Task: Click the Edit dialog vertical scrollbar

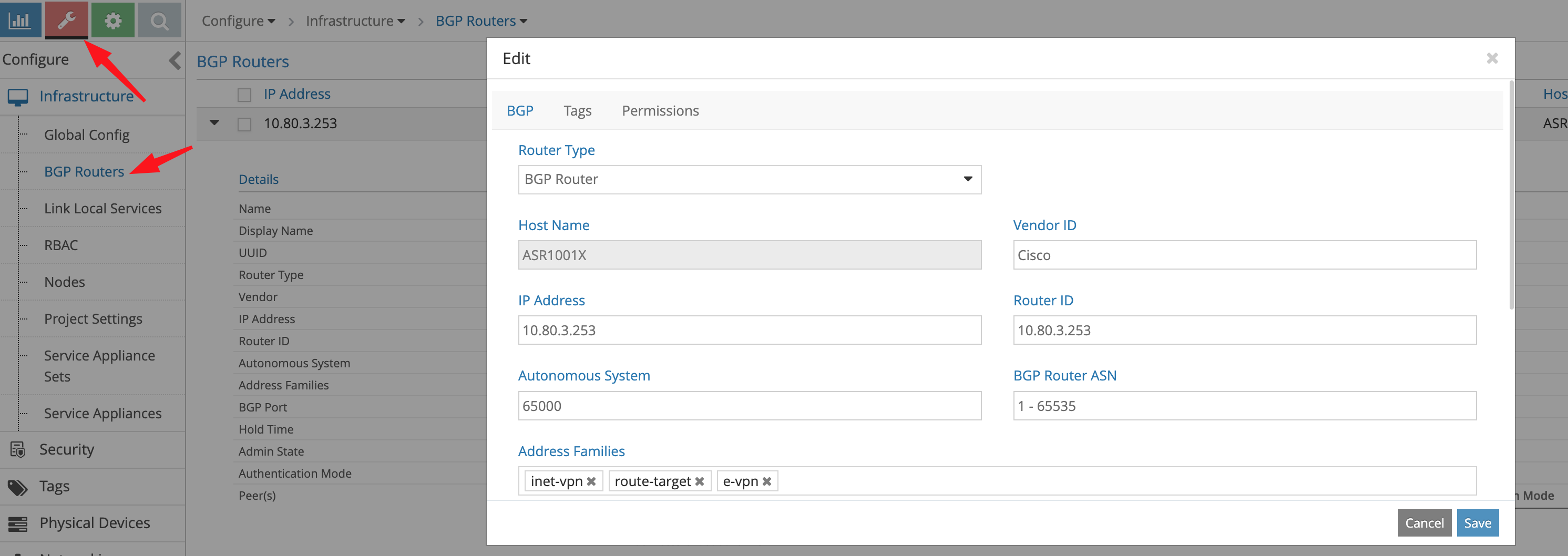Action: [x=1510, y=194]
